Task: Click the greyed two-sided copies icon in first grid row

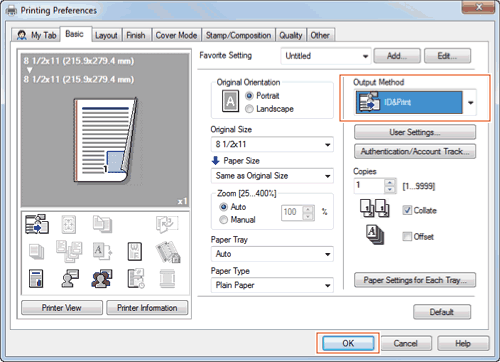Action: [x=102, y=224]
